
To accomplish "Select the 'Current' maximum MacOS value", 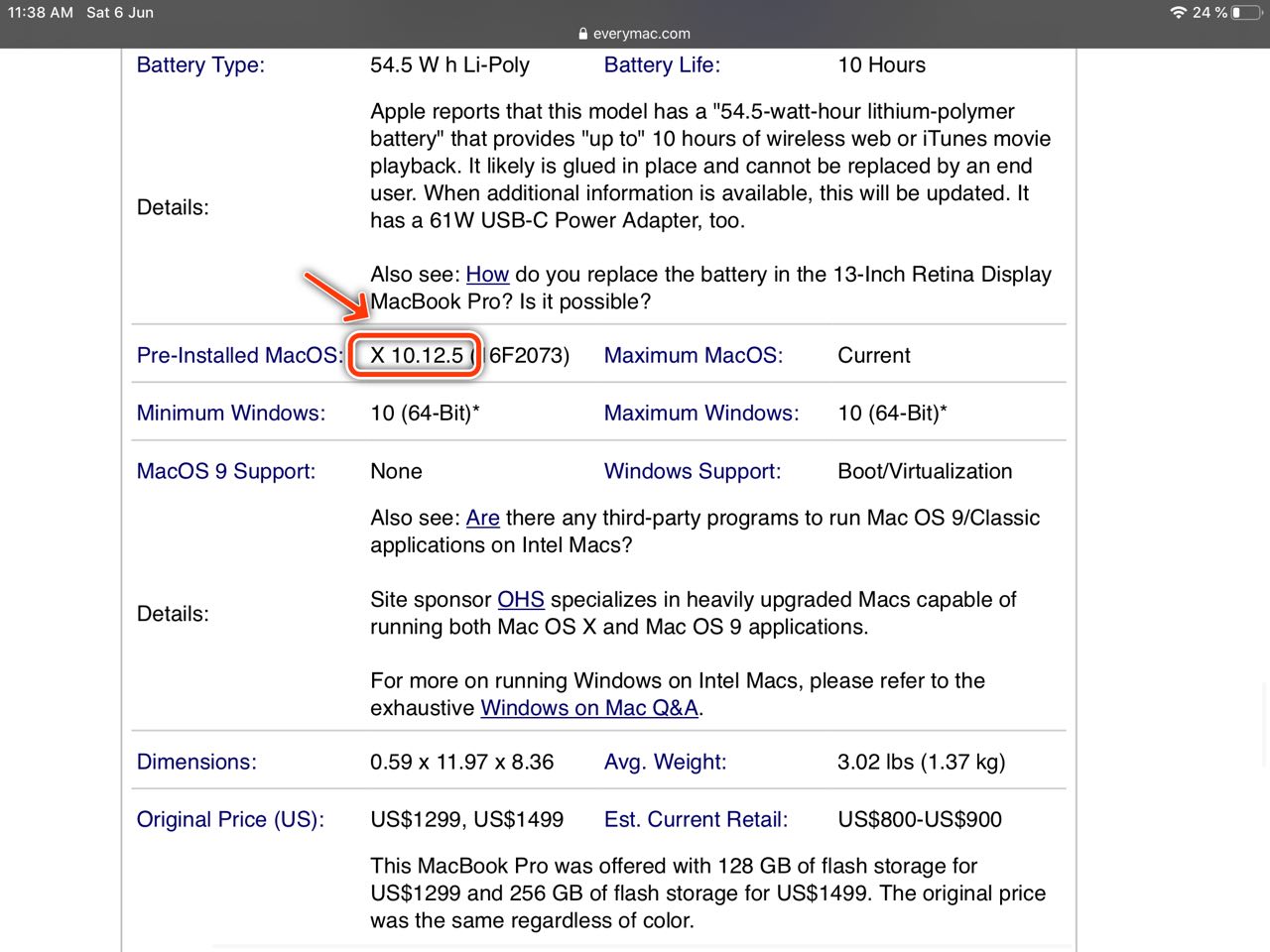I will click(x=874, y=356).
